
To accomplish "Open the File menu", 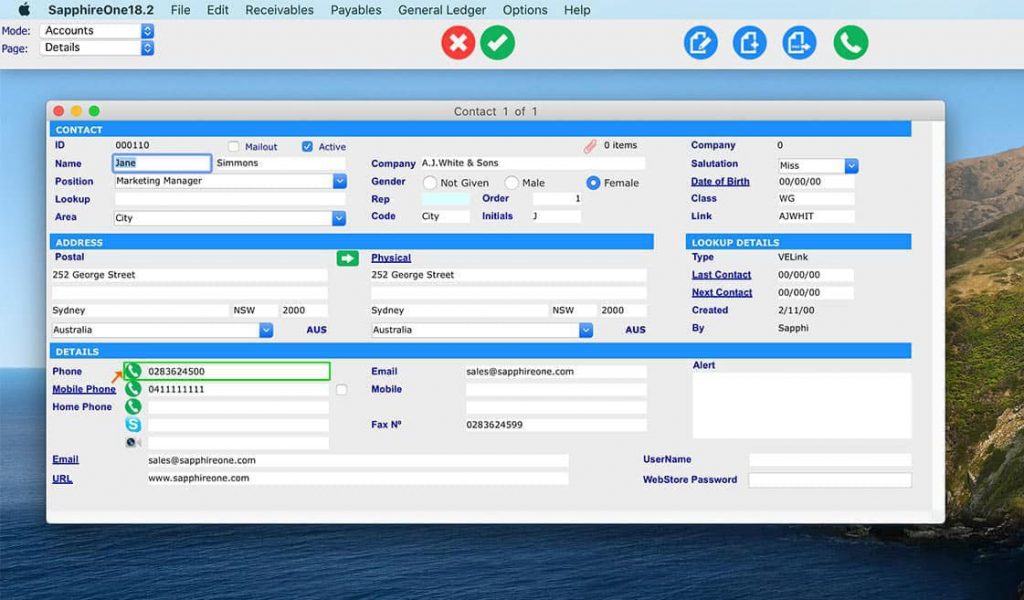I will pos(180,10).
